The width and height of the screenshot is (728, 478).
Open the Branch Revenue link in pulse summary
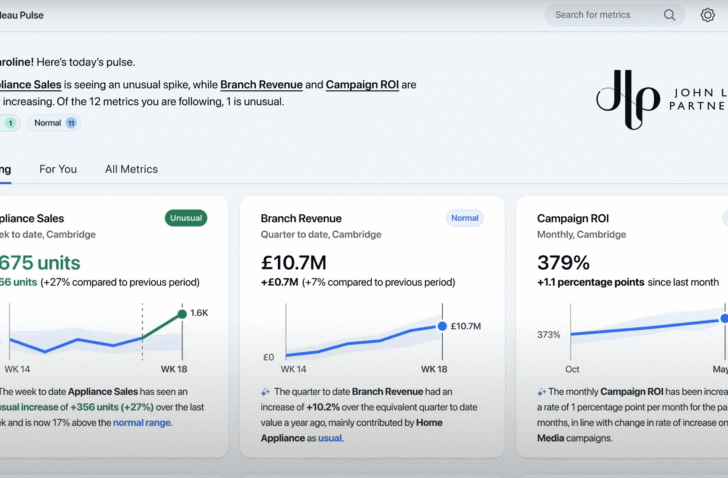tap(261, 85)
